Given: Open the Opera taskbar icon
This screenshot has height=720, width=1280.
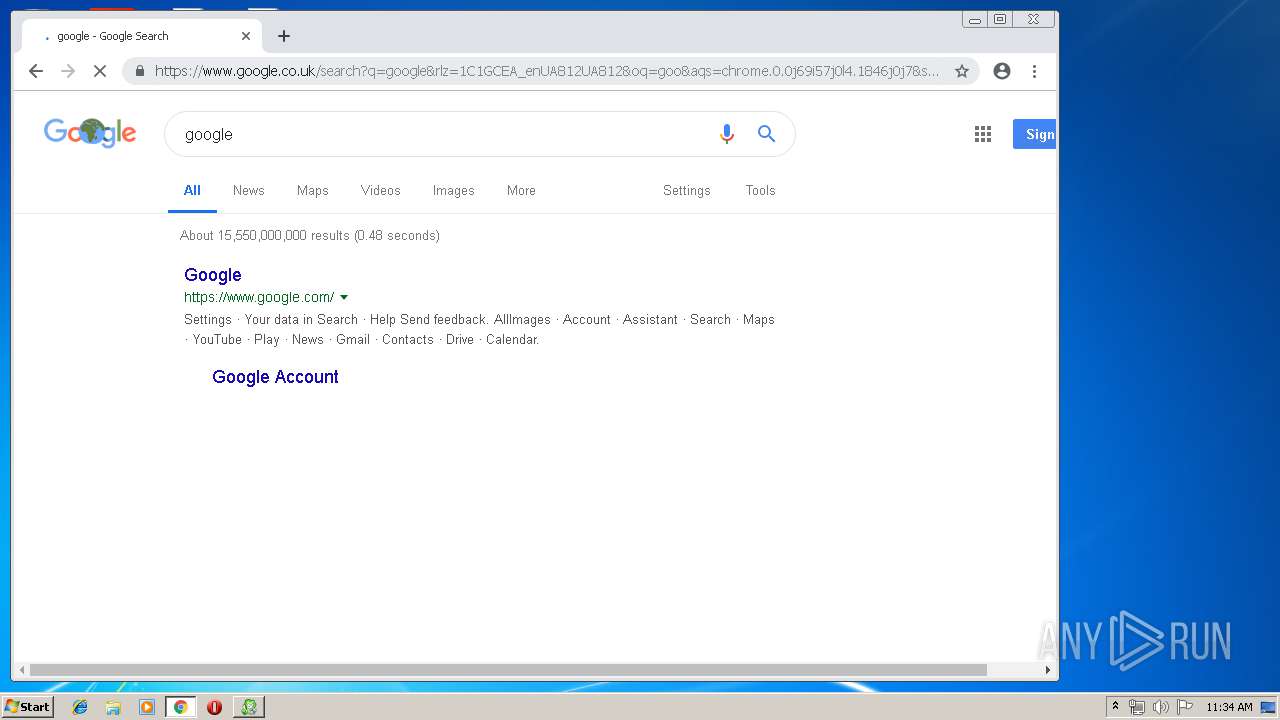Looking at the screenshot, I should [x=214, y=707].
